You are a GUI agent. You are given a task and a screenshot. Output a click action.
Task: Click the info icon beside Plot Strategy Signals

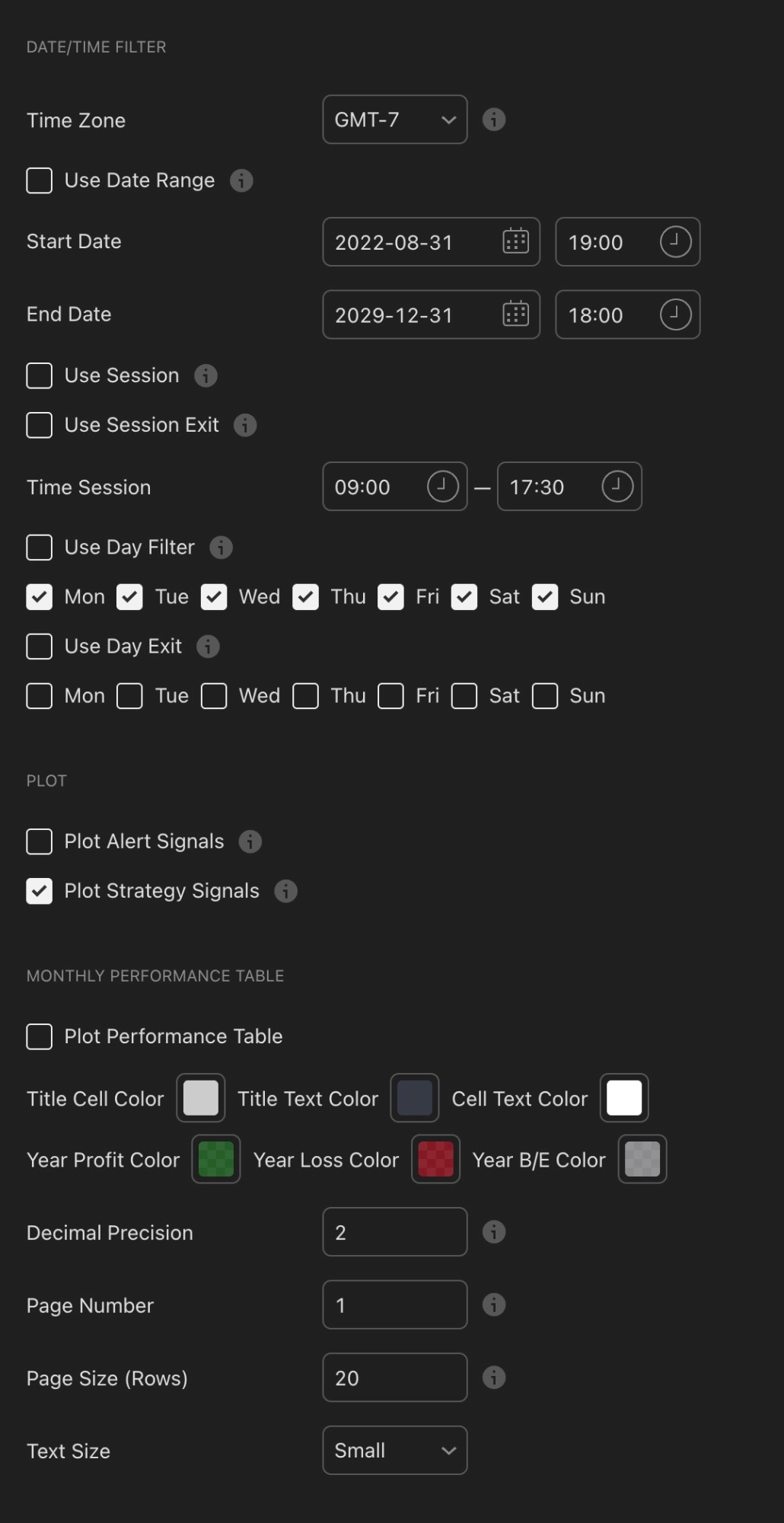(285, 891)
